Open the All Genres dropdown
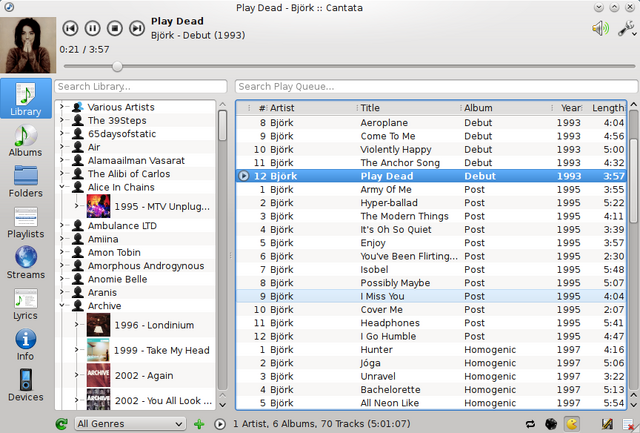This screenshot has height=433, width=640. click(130, 424)
